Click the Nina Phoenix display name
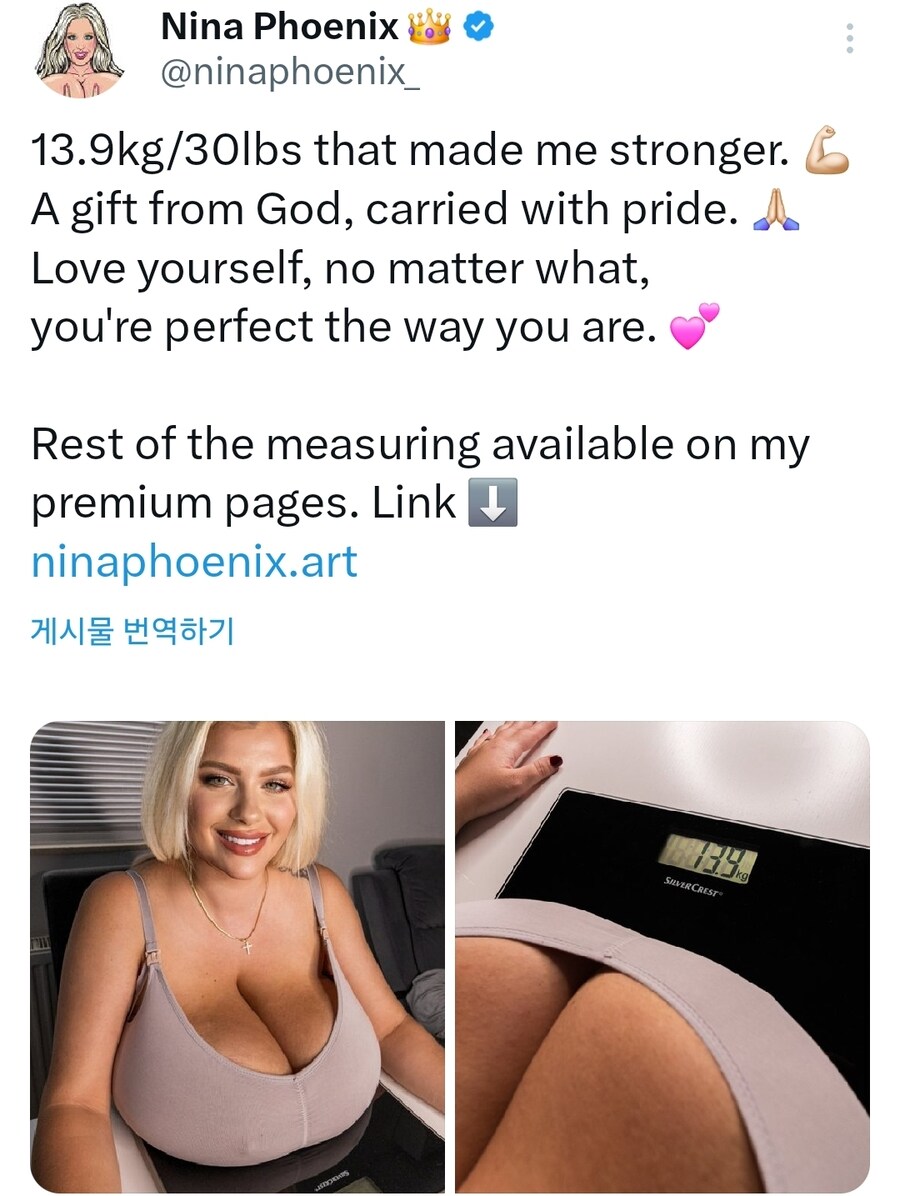The image size is (900, 1196). [280, 27]
